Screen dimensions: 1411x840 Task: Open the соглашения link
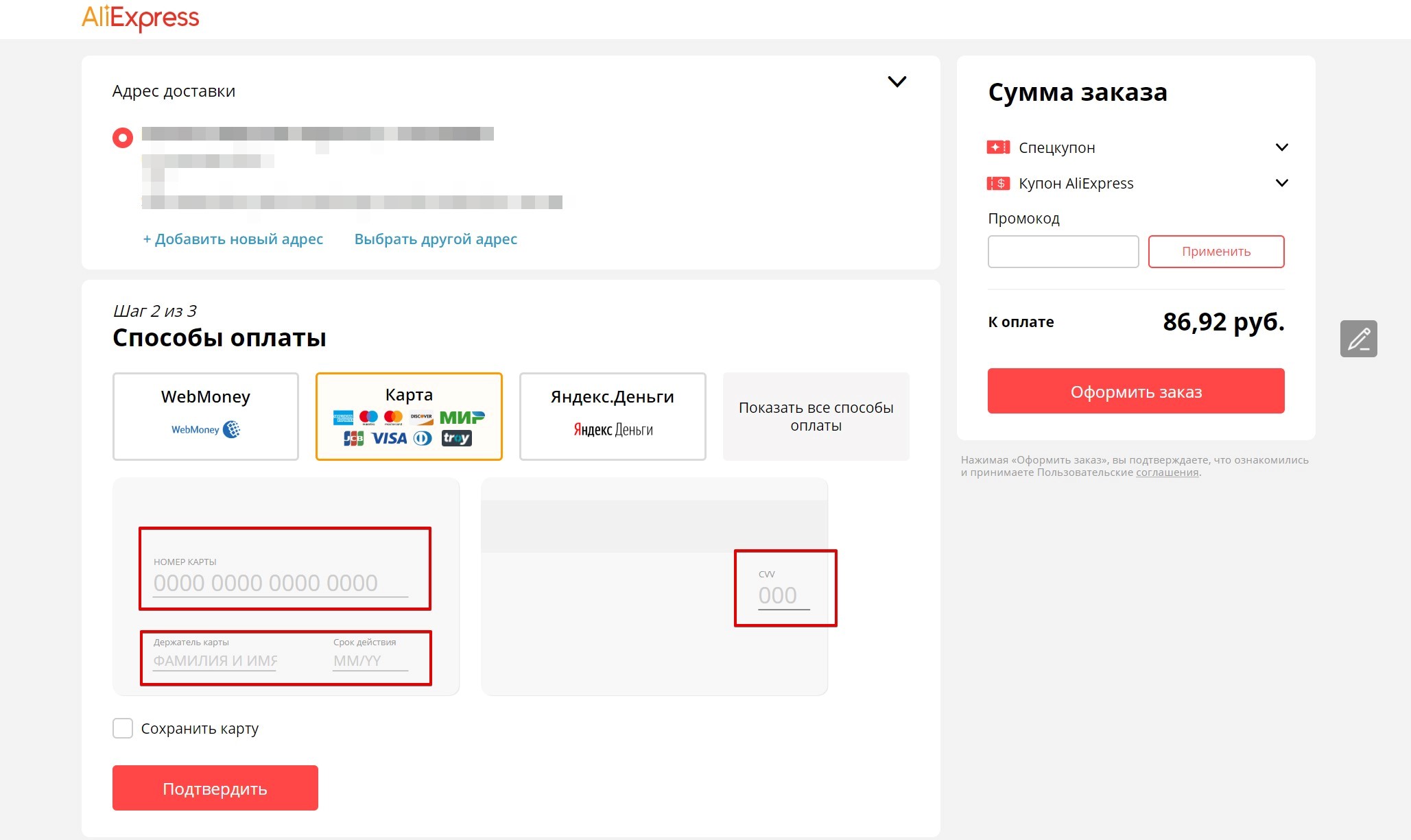click(1167, 472)
